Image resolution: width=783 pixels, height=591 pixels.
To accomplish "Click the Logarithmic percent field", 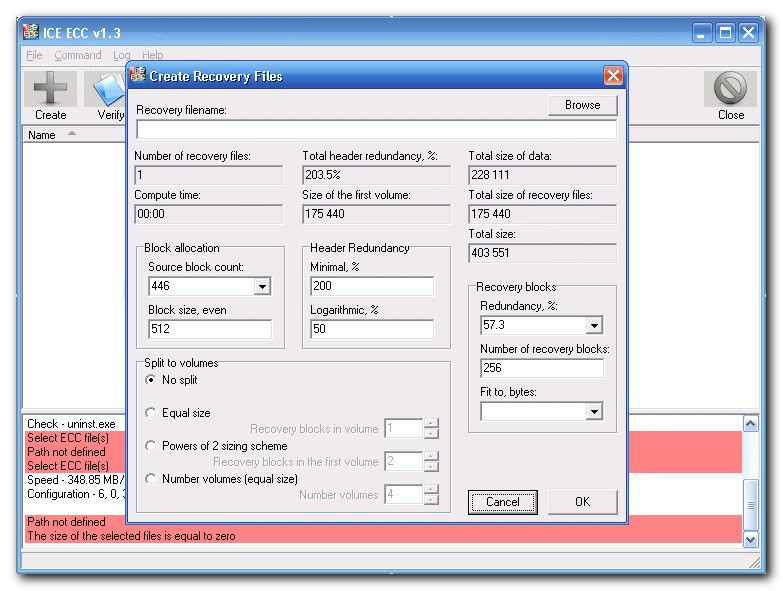I will point(372,329).
